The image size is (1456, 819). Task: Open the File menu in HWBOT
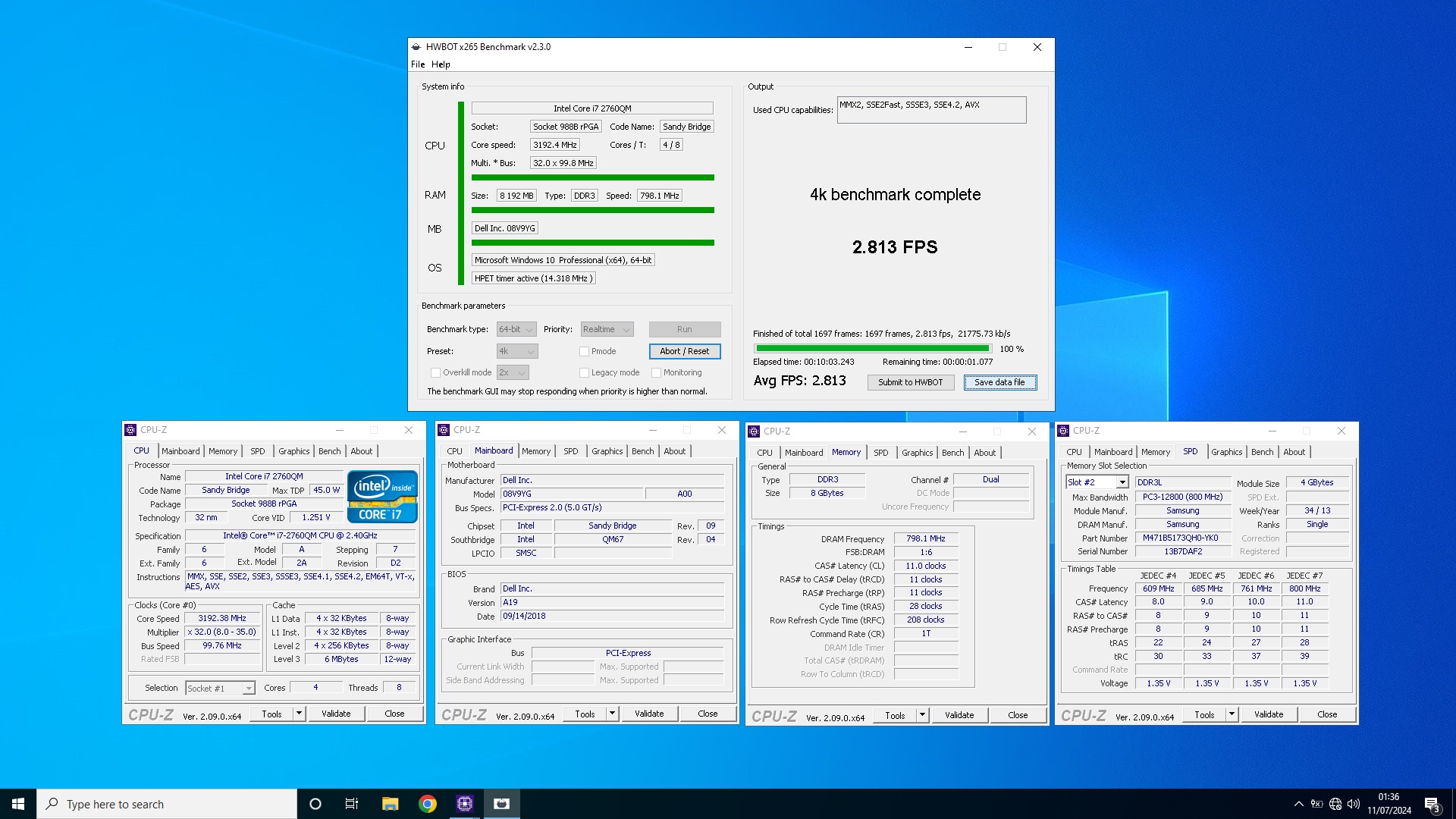(418, 64)
